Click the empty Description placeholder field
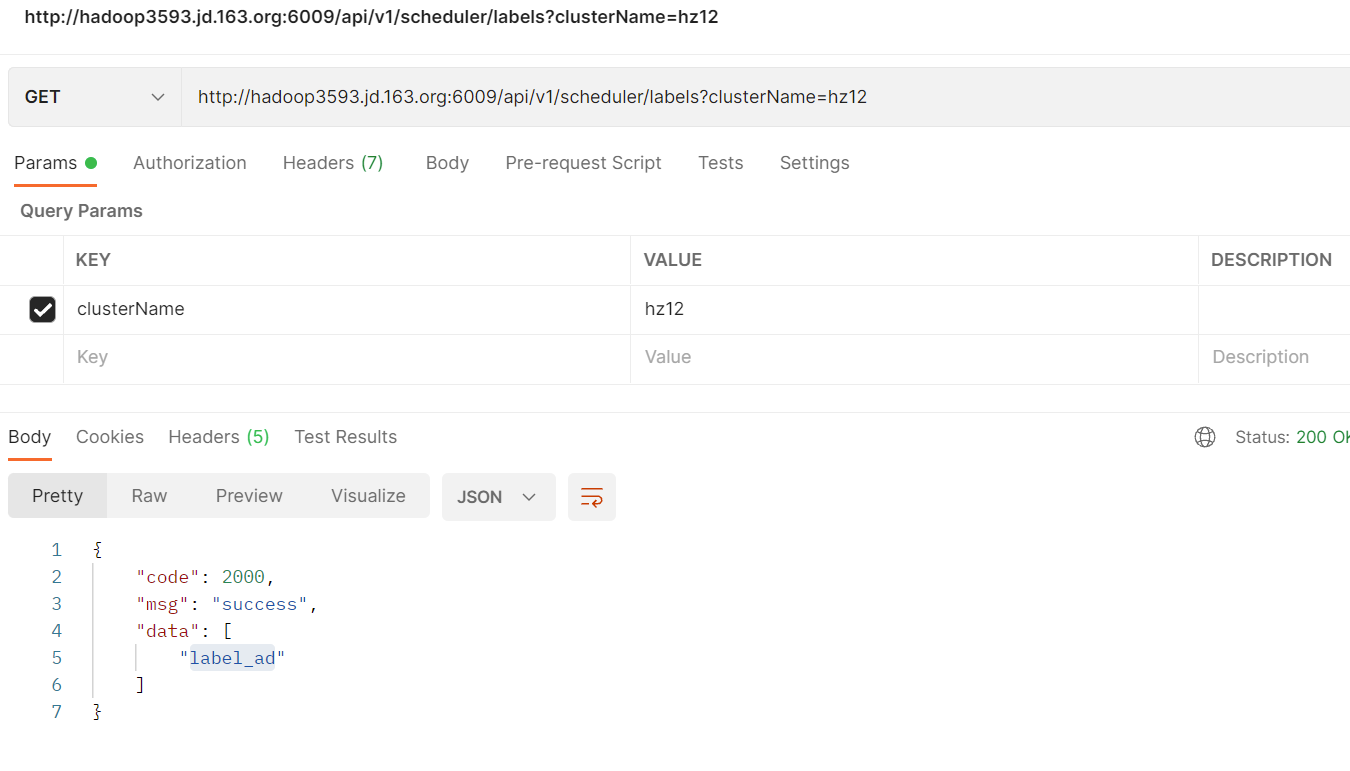This screenshot has width=1350, height=771. (x=1274, y=358)
